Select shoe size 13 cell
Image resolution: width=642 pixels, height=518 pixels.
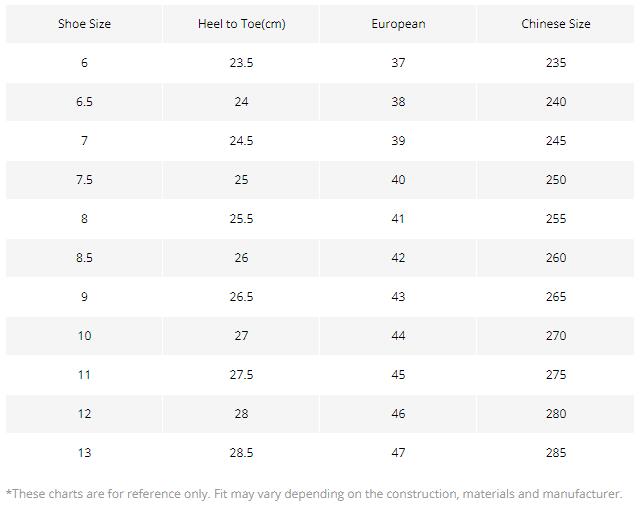click(84, 452)
